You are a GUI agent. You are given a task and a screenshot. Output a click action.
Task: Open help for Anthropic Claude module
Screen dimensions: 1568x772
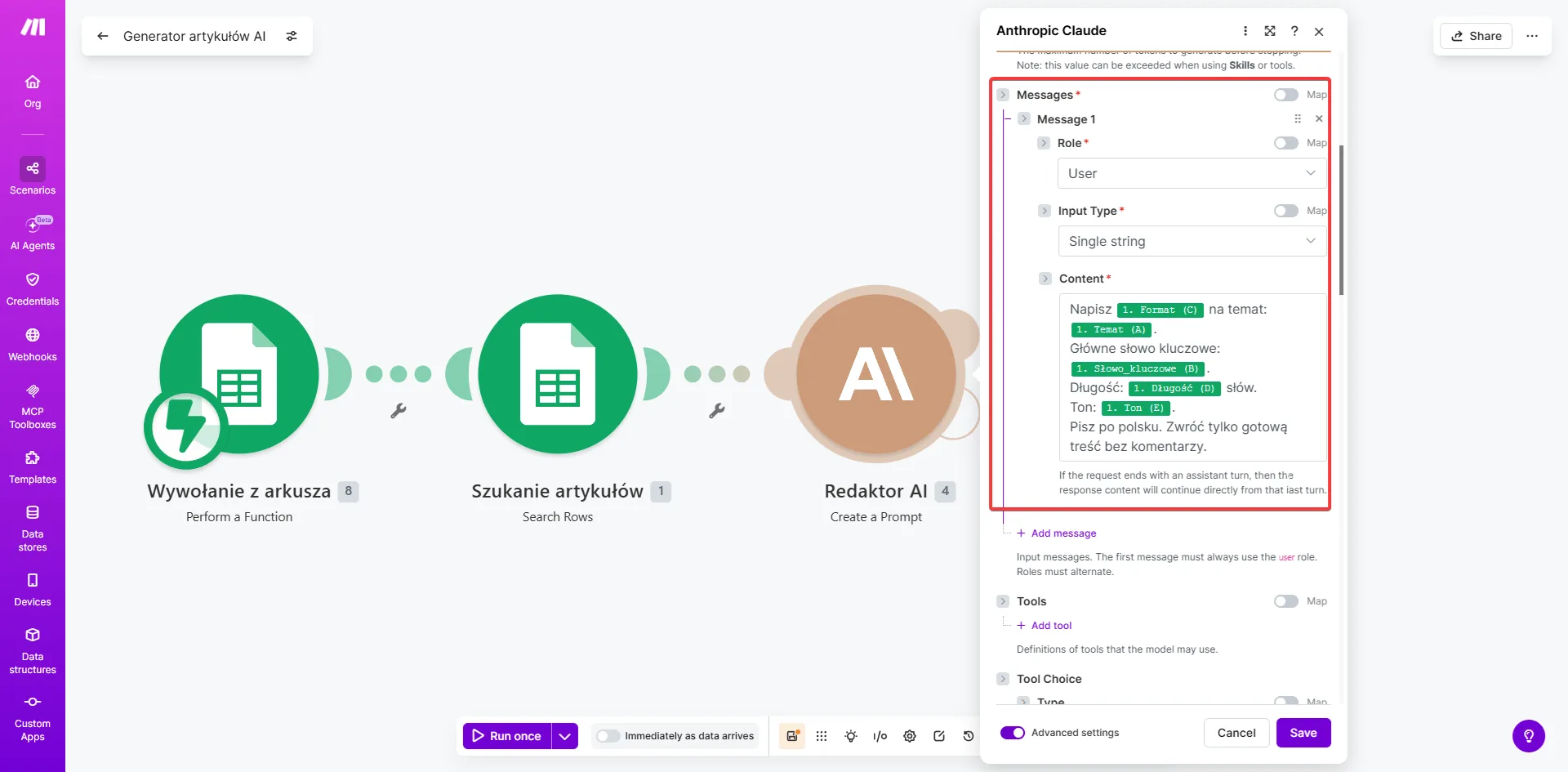click(1294, 31)
